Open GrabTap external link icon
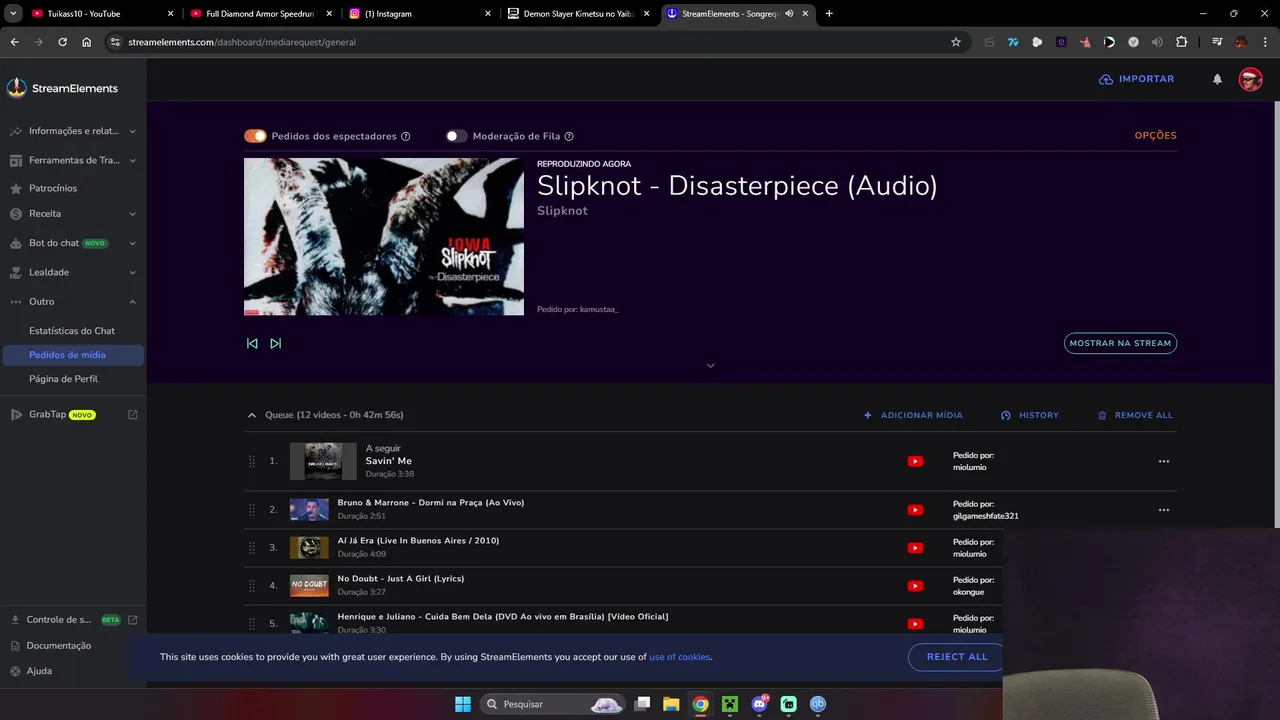Viewport: 1280px width, 720px height. point(133,414)
